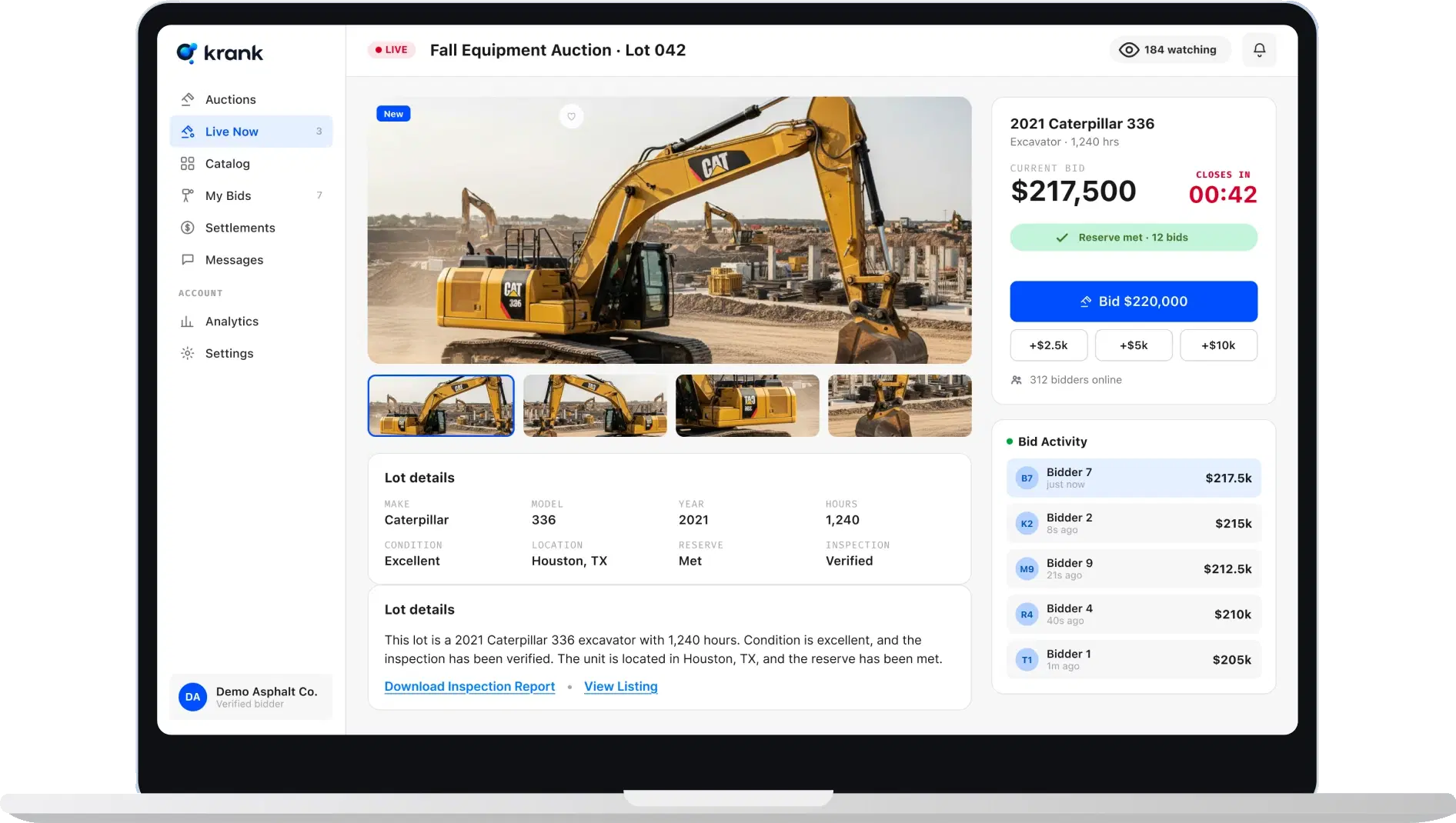The width and height of the screenshot is (1456, 823).
Task: Click the Settings gear icon
Action: [x=187, y=353]
